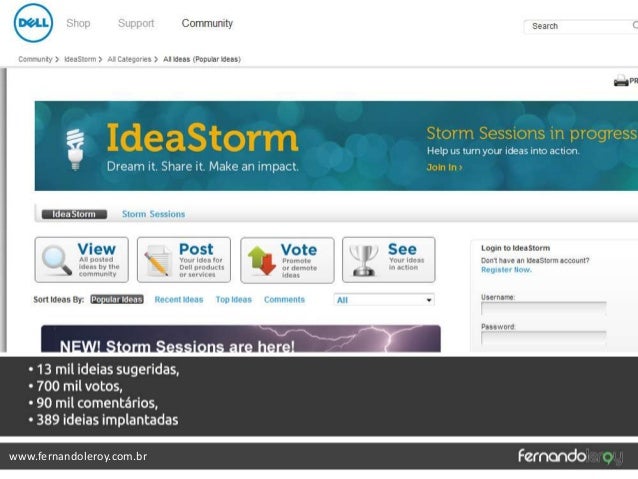638x479 pixels.
Task: Switch to Storm Sessions tab
Action: (x=153, y=214)
